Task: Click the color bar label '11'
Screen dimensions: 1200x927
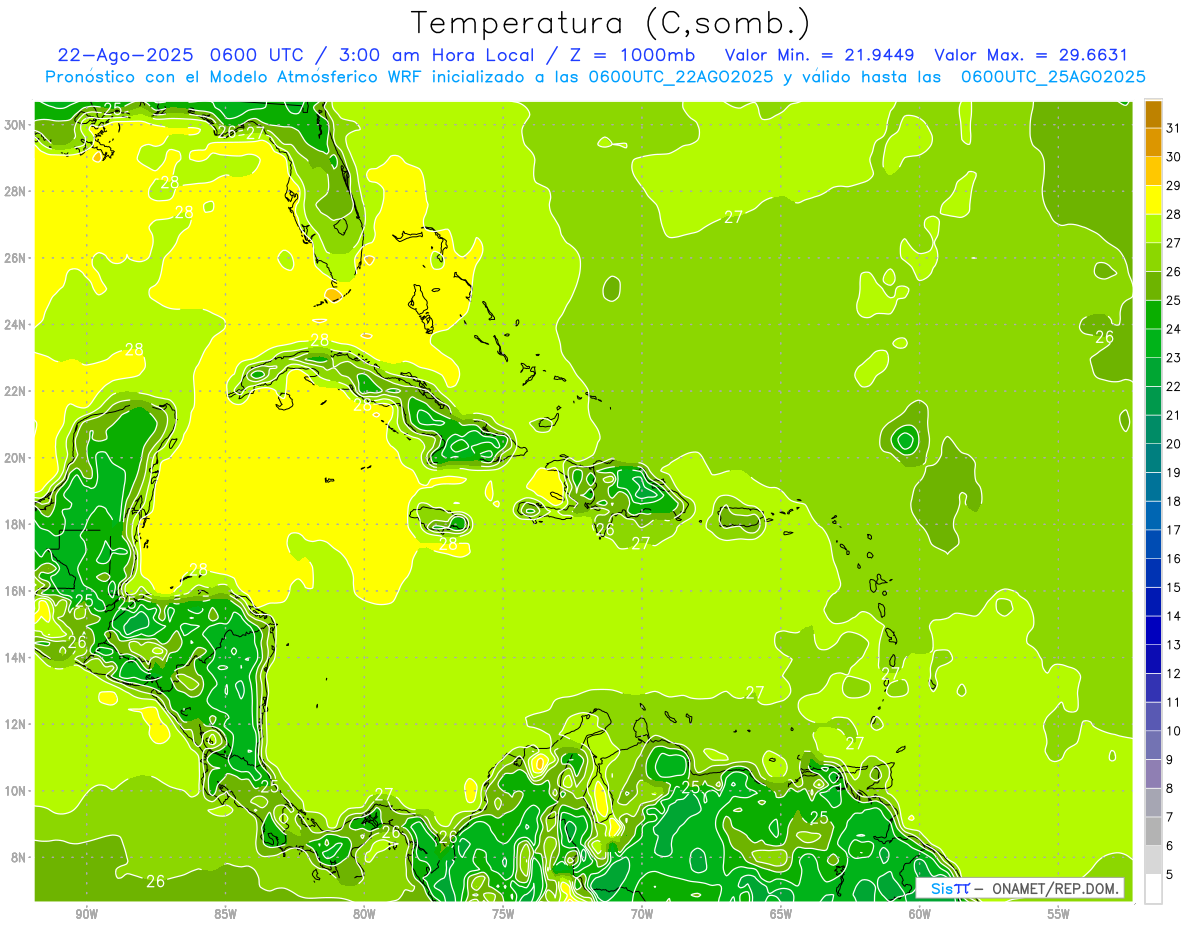Action: (1174, 702)
